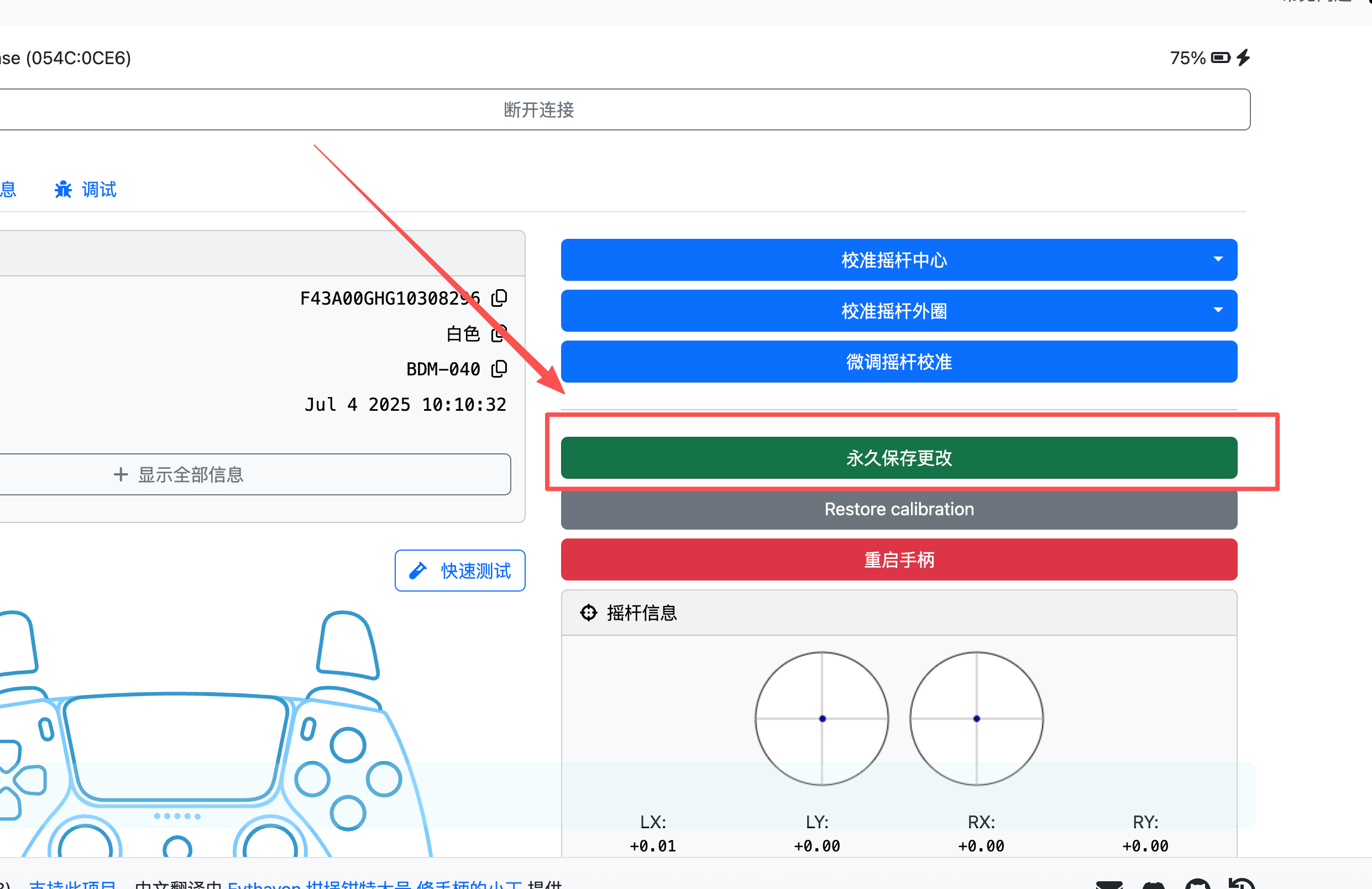Click the red 重启手柄 reboot button
Viewport: 1372px width, 889px height.
click(x=899, y=560)
